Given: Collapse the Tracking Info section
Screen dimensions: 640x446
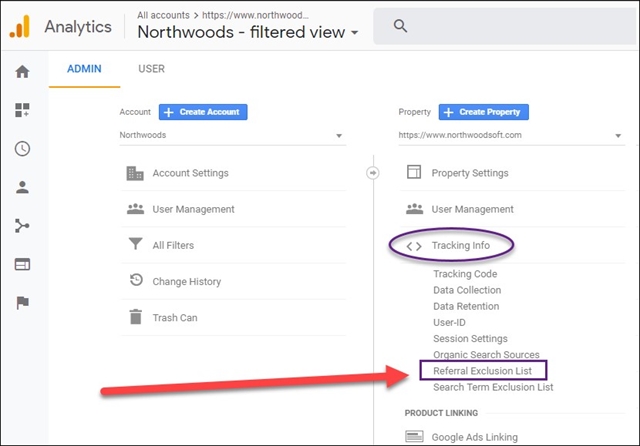Looking at the screenshot, I should point(460,245).
